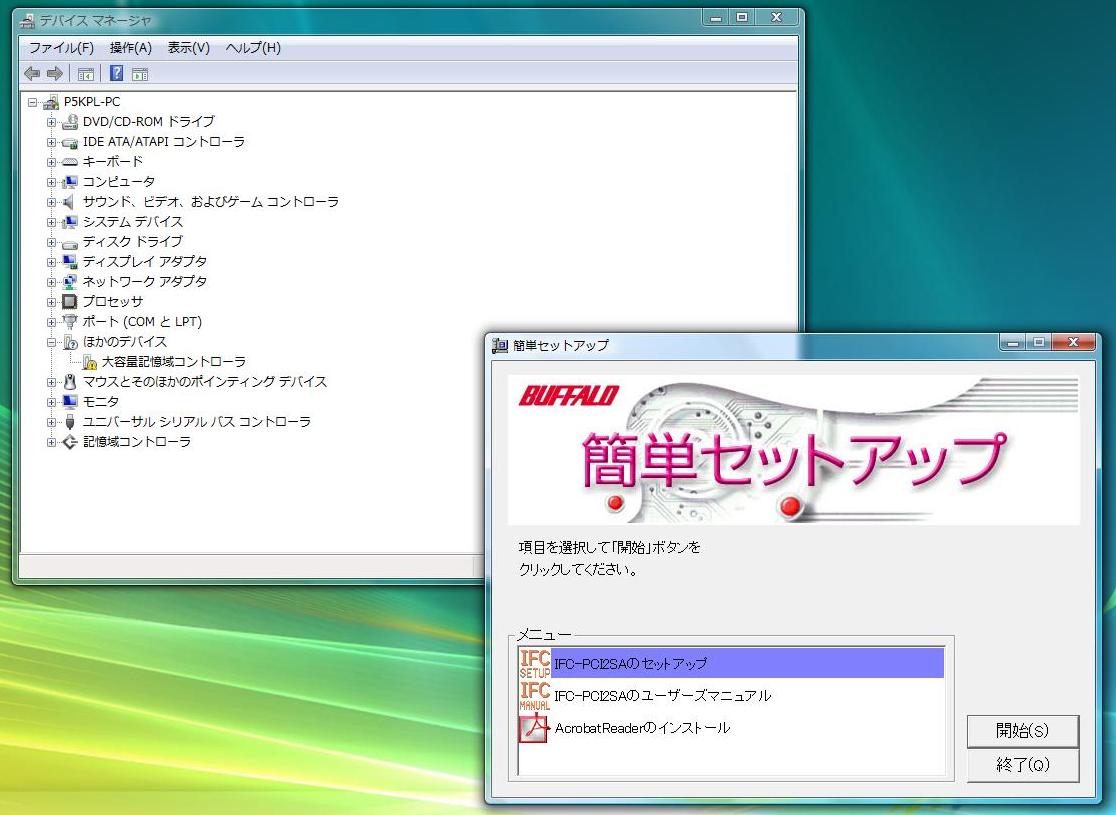Select the ネットワーク アダプタ icon

(x=70, y=282)
